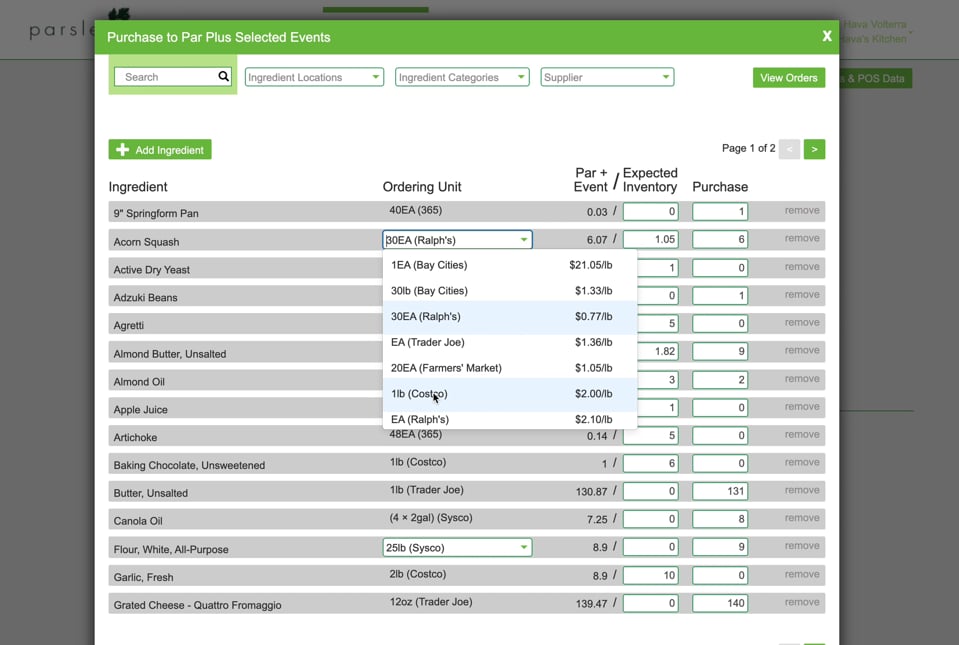Click the search magnifying glass icon

click(223, 76)
